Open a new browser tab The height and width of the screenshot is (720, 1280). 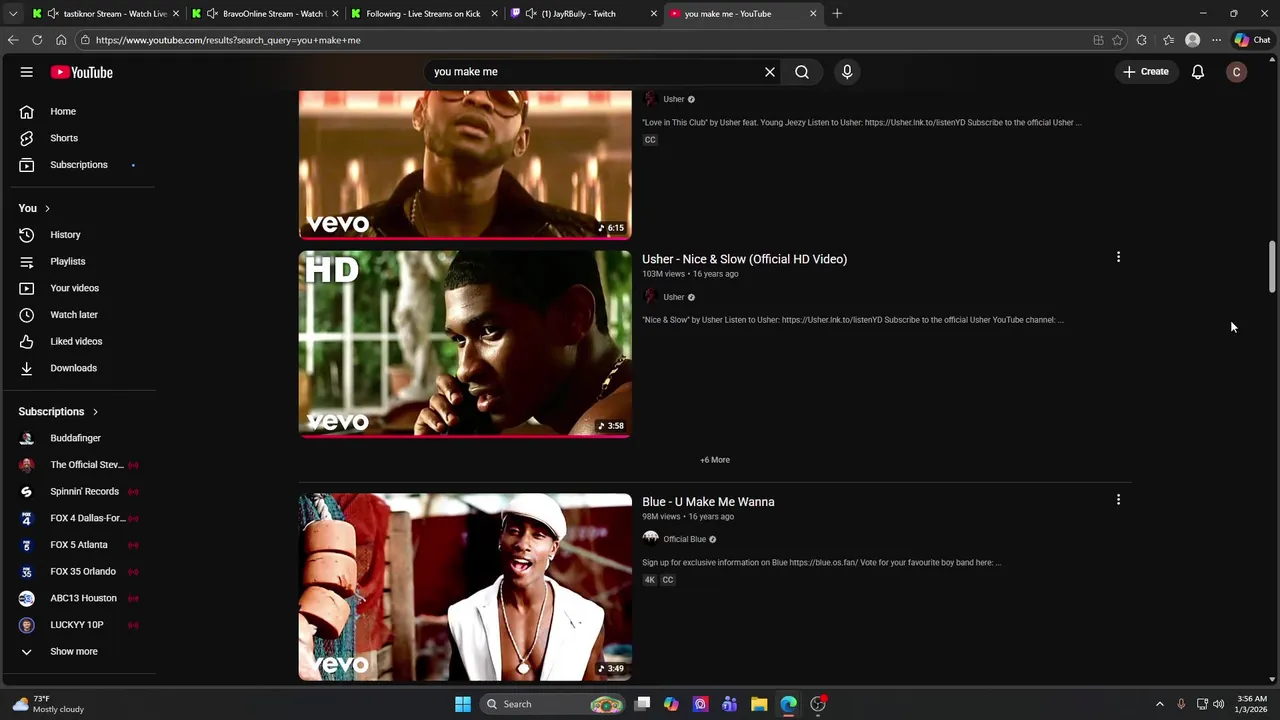pyautogui.click(x=837, y=14)
